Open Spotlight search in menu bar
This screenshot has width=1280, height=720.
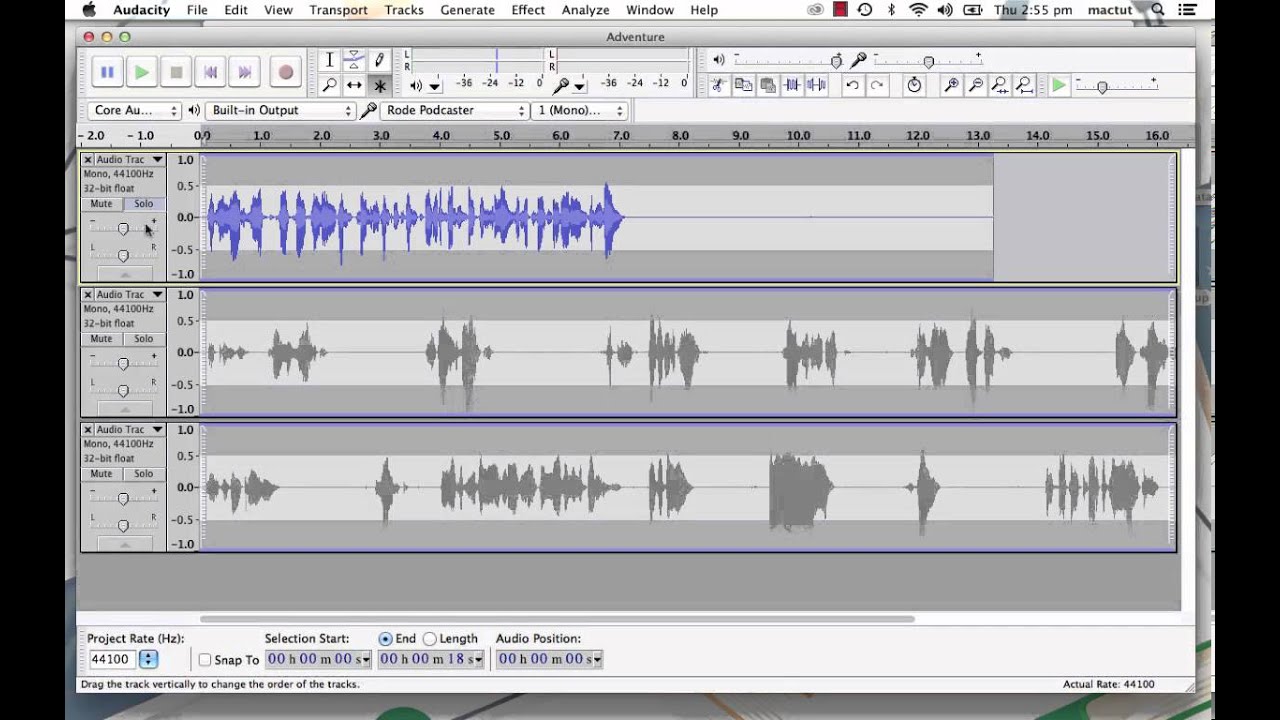point(1158,10)
